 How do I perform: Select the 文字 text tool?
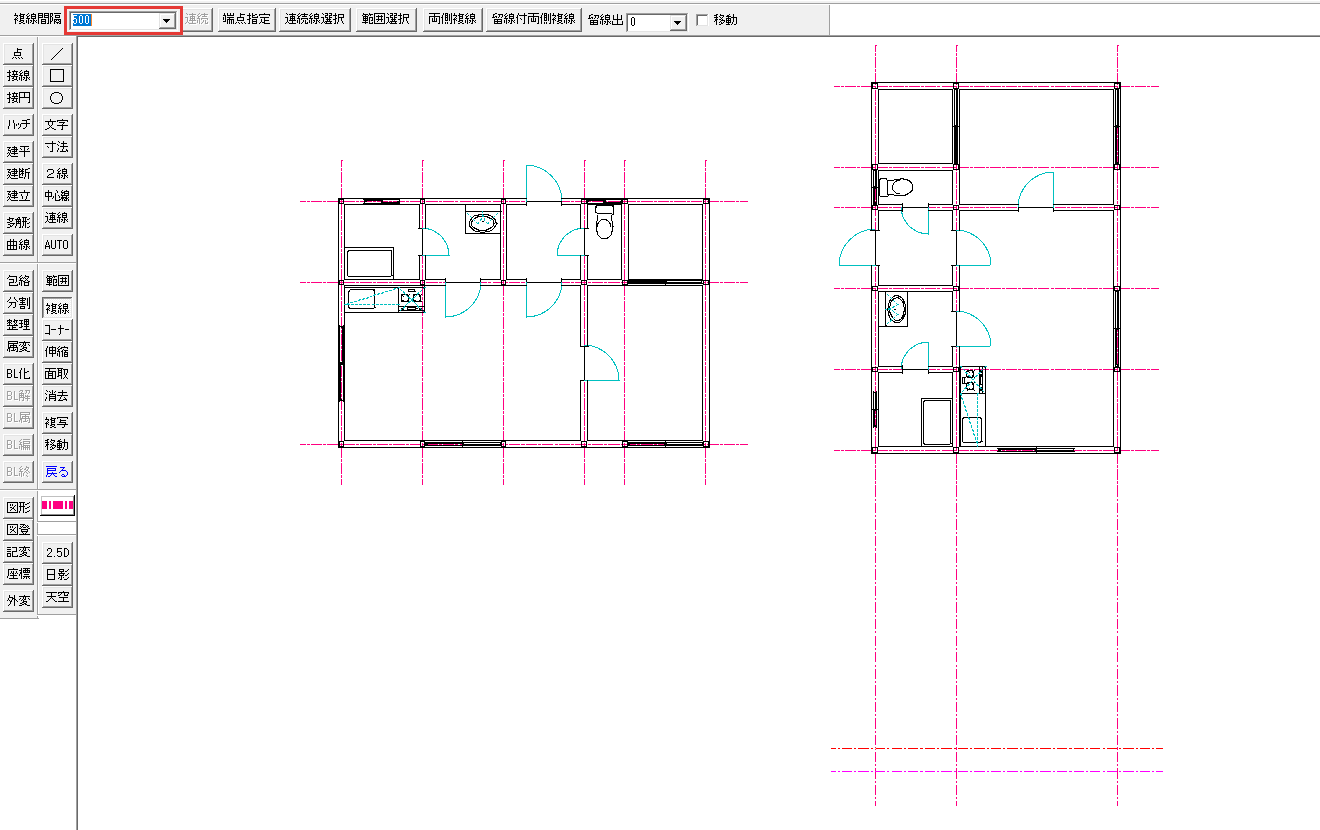tap(57, 125)
